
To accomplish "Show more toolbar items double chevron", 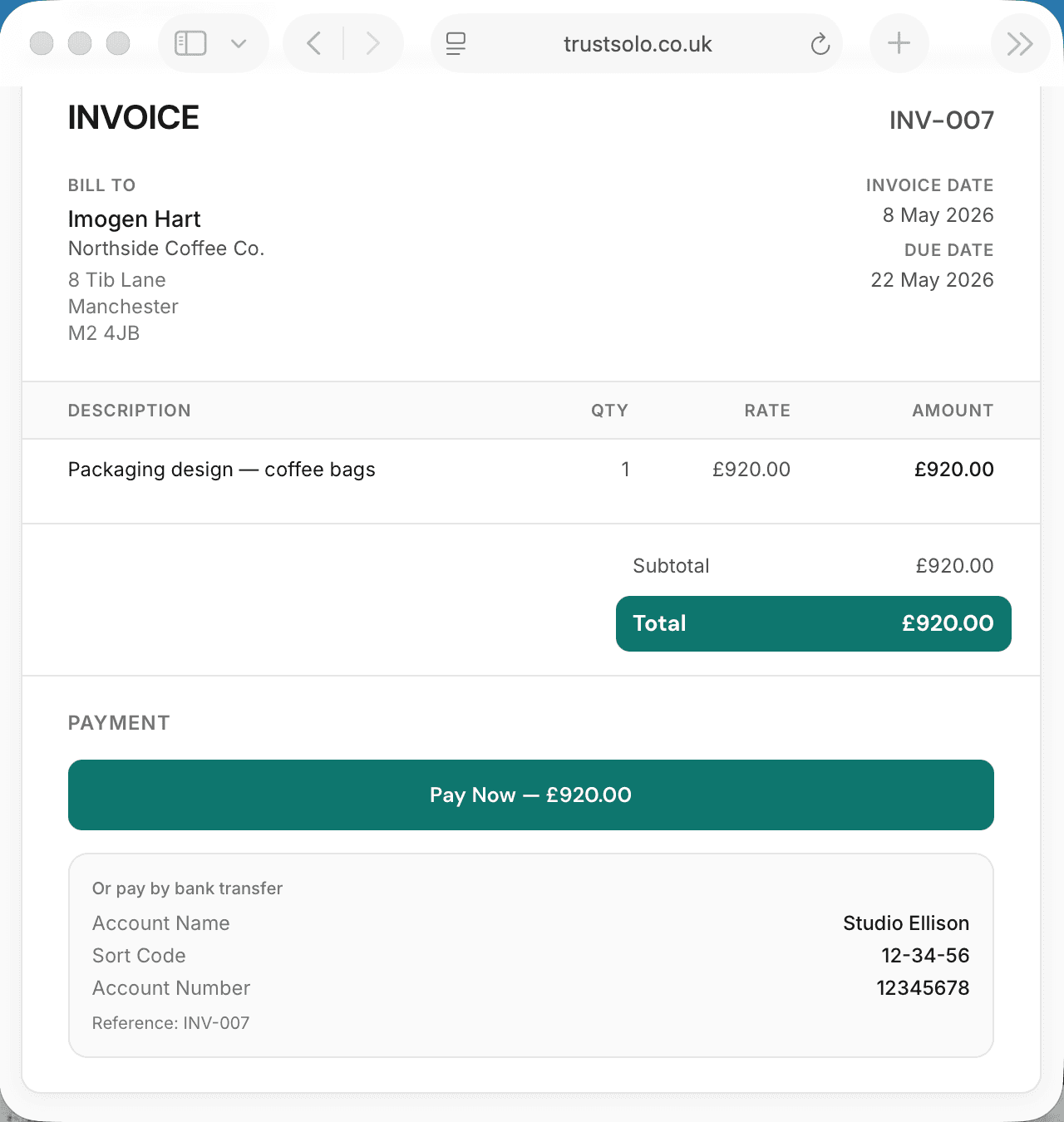I will pos(1020,43).
